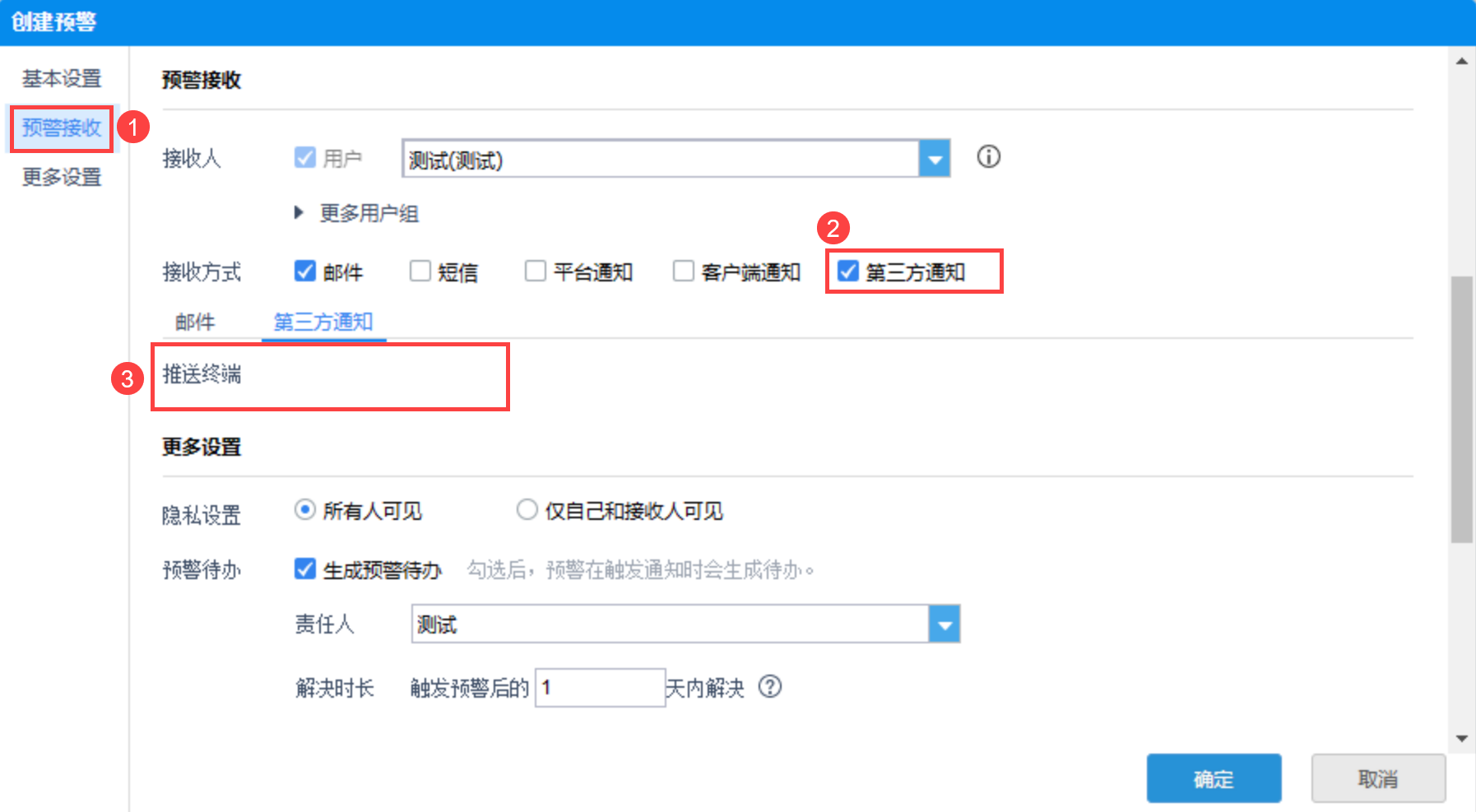Open the 测试(测试) recipient dropdown arrow
This screenshot has width=1476, height=812.
click(935, 159)
